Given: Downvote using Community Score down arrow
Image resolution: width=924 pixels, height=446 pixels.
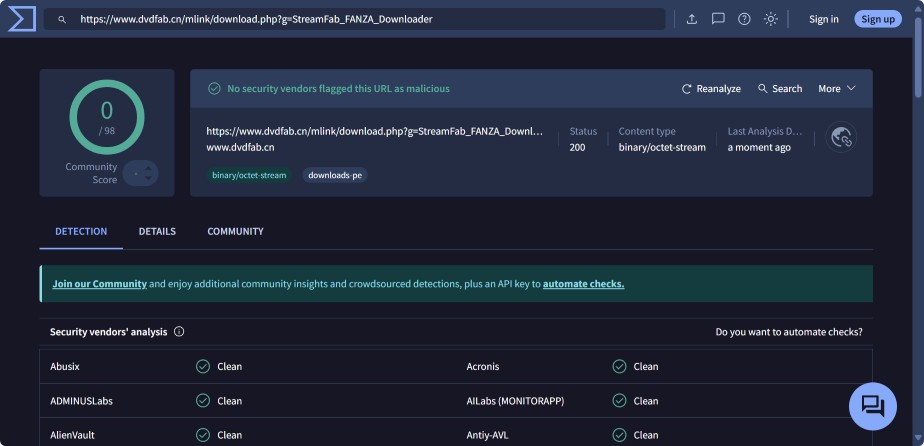Looking at the screenshot, I should pyautogui.click(x=149, y=179).
